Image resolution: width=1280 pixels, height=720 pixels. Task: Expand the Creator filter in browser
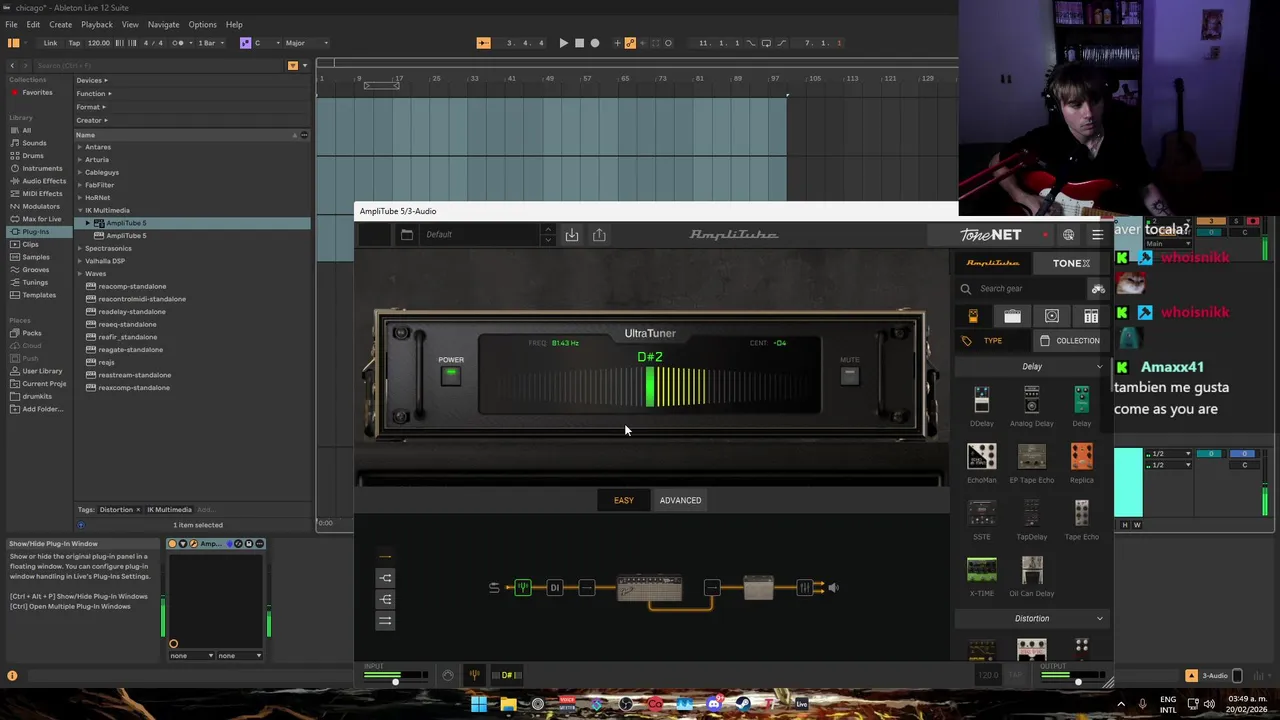(x=92, y=120)
